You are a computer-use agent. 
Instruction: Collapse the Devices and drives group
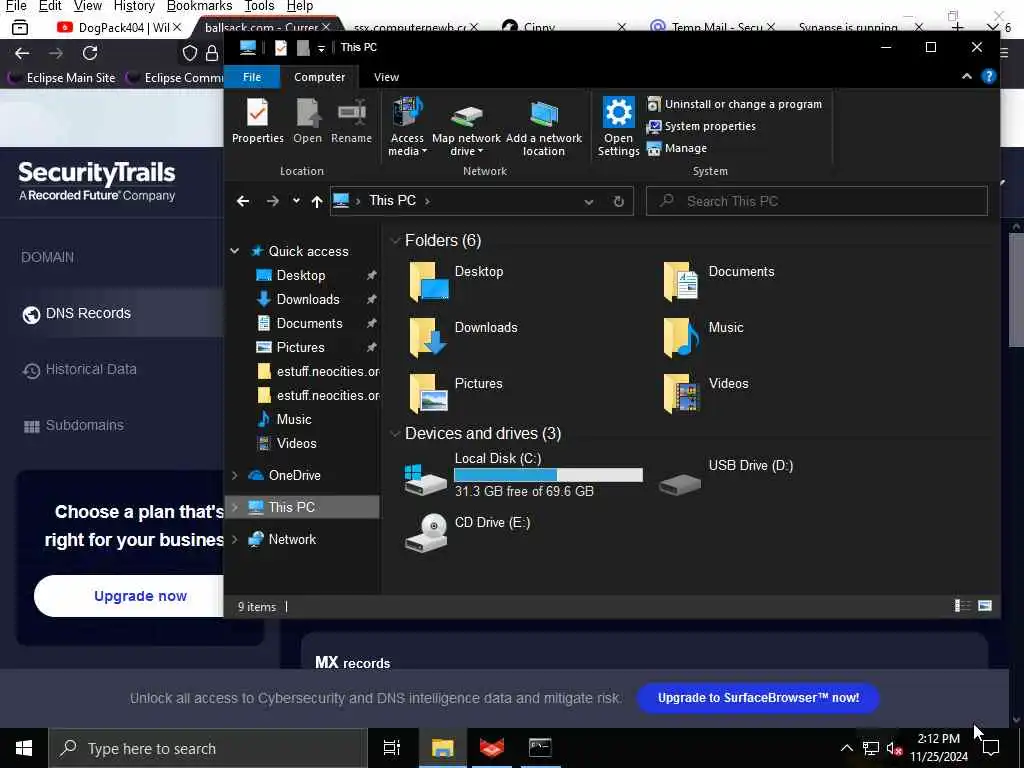point(394,434)
